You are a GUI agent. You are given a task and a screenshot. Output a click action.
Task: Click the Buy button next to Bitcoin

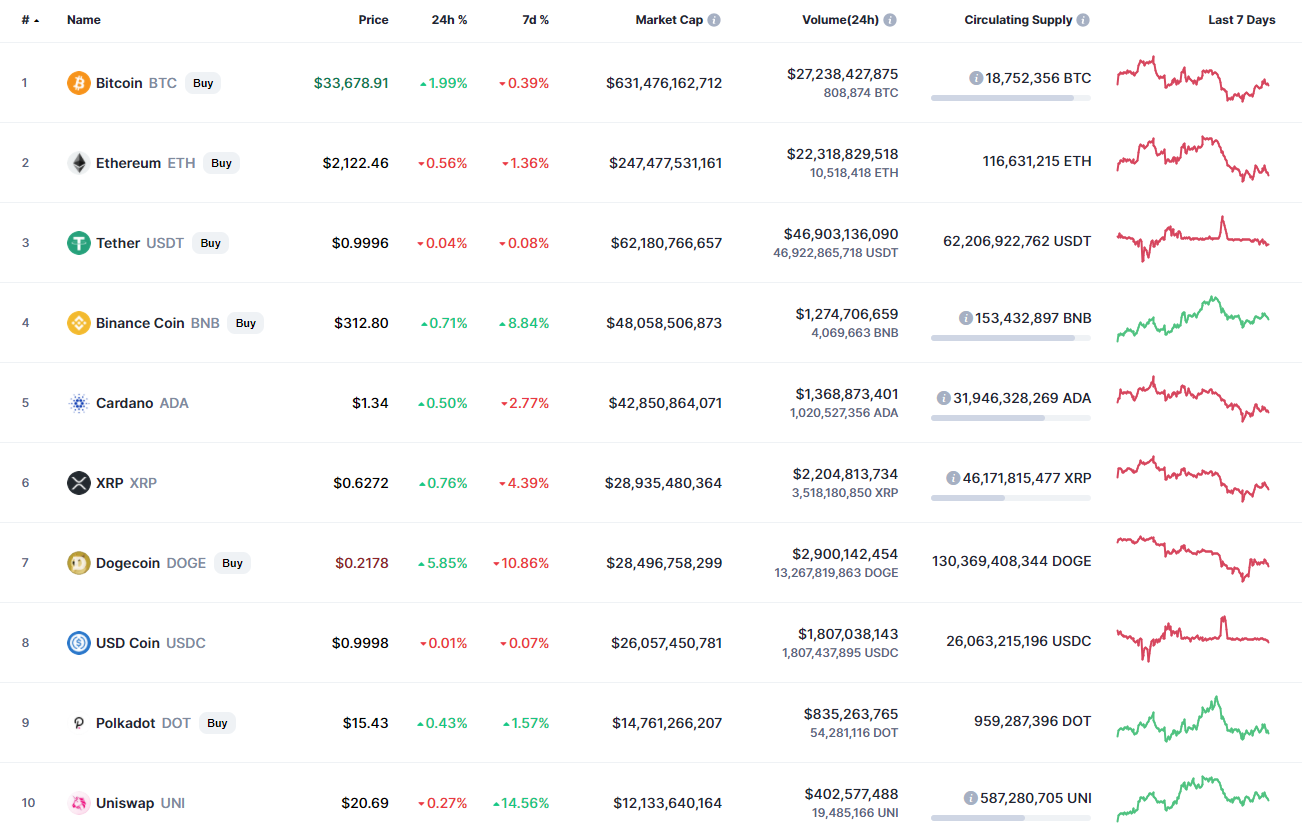click(x=203, y=83)
